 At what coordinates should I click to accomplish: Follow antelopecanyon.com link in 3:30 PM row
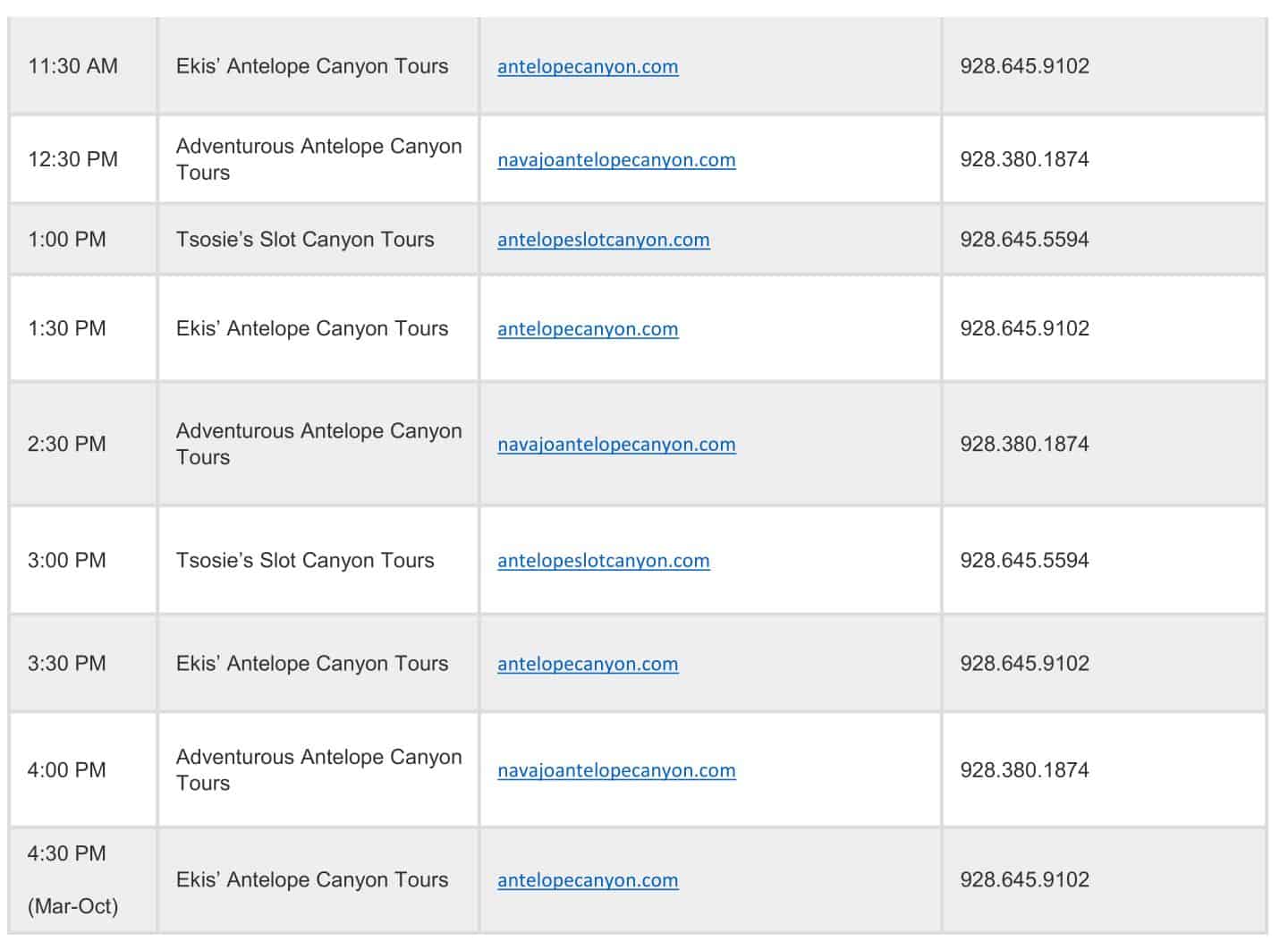coord(588,664)
